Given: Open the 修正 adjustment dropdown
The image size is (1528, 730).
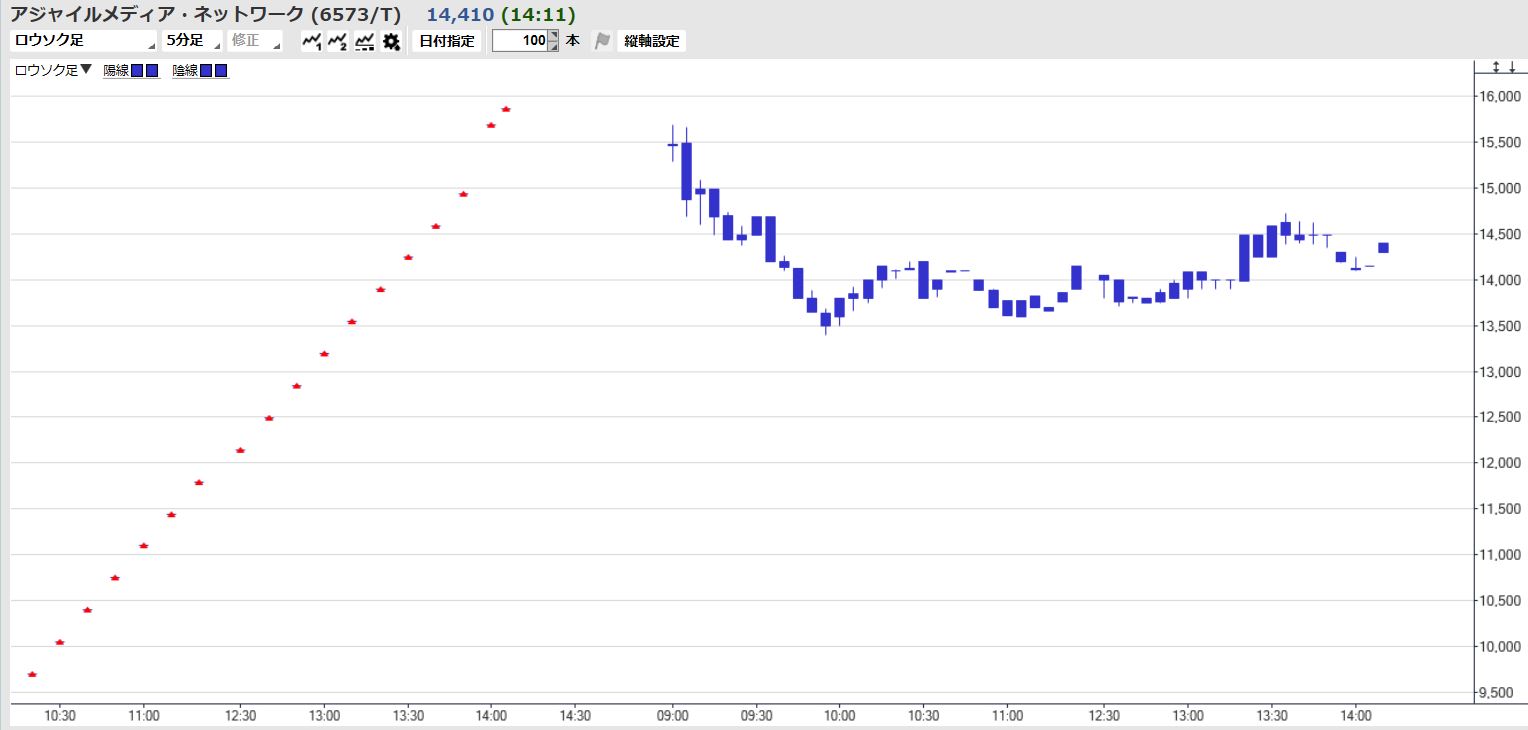Looking at the screenshot, I should [255, 41].
